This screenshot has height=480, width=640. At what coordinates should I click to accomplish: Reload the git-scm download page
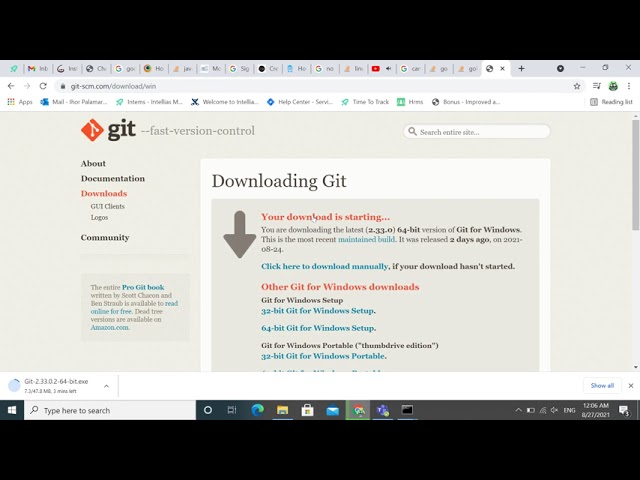pyautogui.click(x=43, y=86)
